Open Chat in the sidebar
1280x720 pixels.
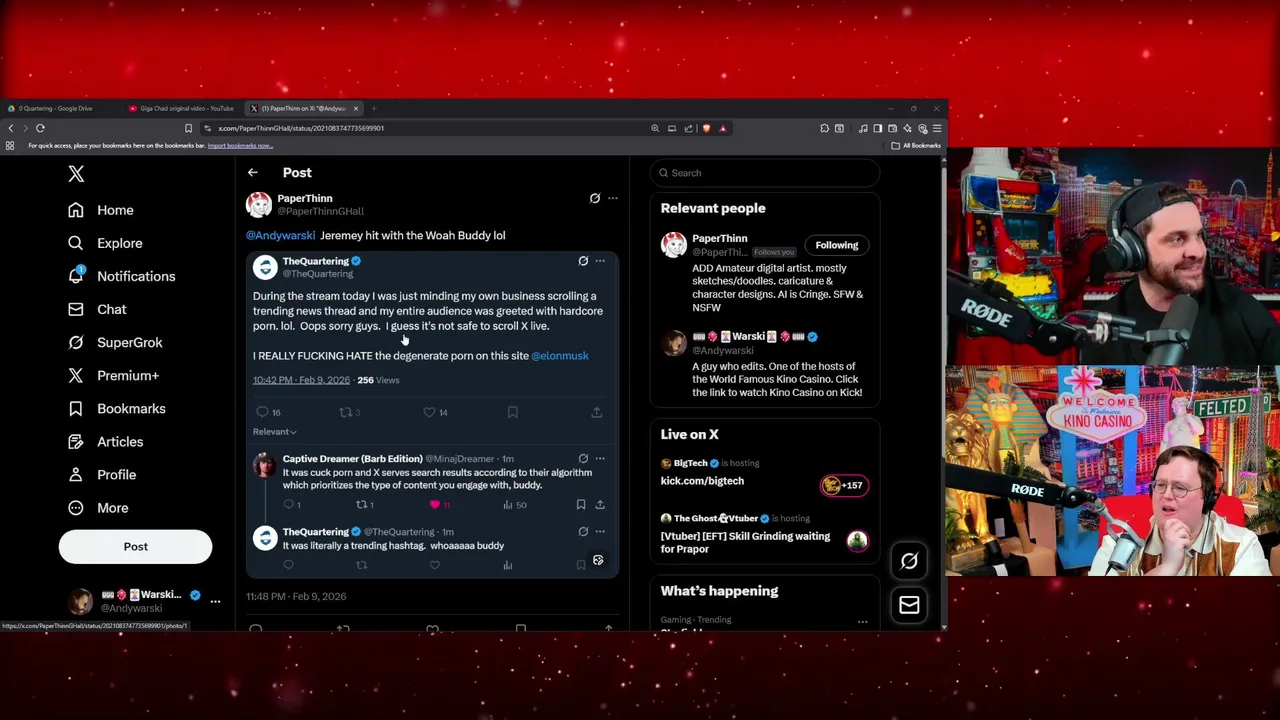pyautogui.click(x=97, y=309)
